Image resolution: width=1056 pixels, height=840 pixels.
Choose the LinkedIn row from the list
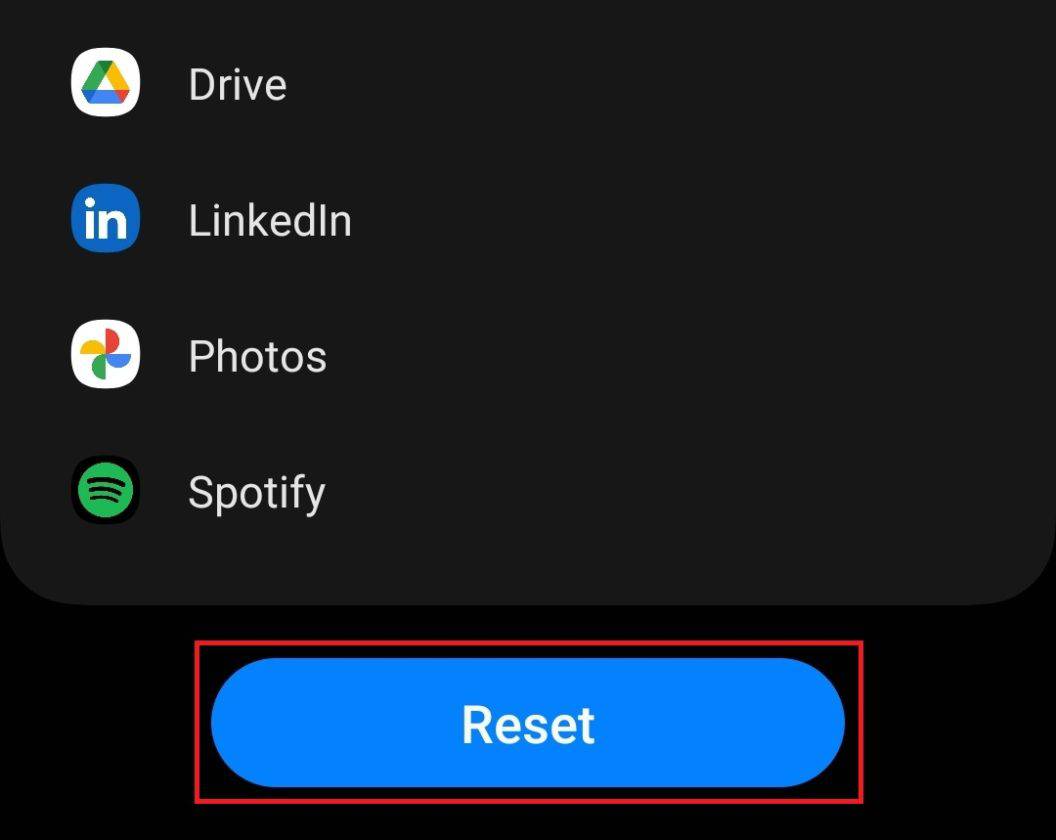300,219
